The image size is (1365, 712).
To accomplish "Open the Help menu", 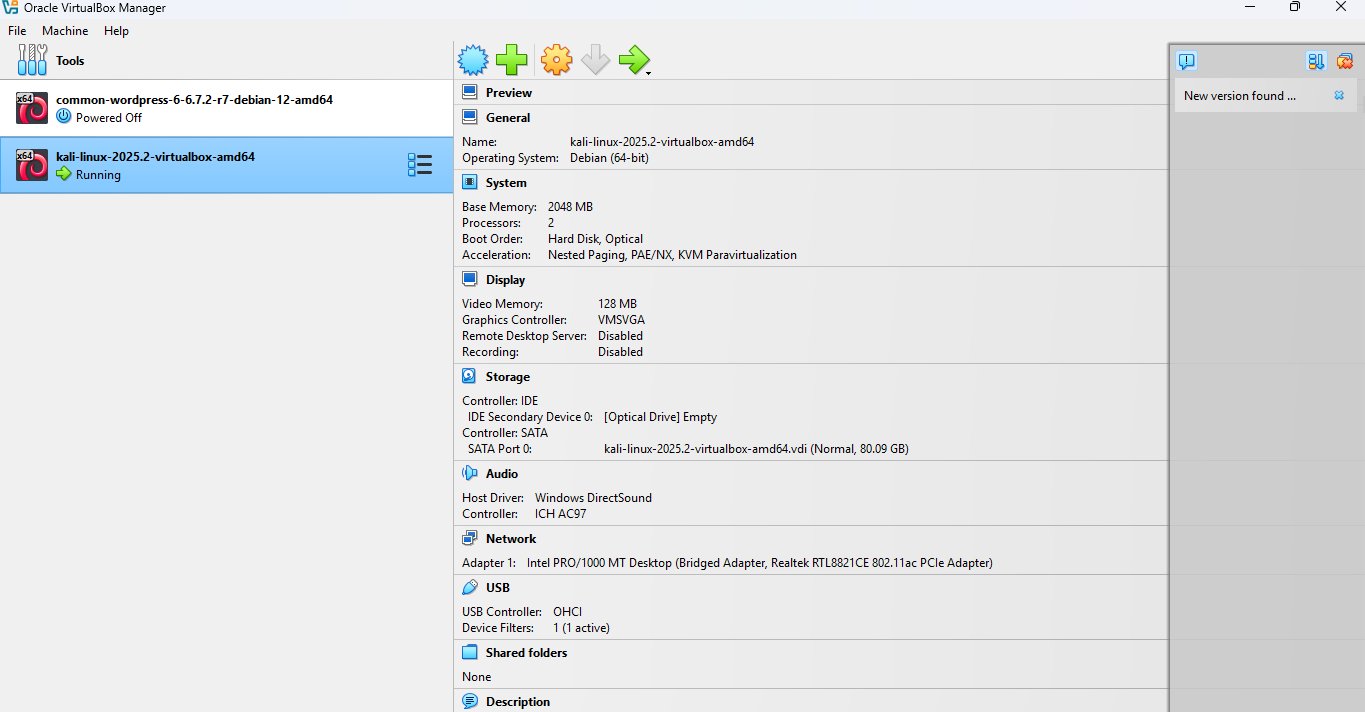I will (x=116, y=31).
